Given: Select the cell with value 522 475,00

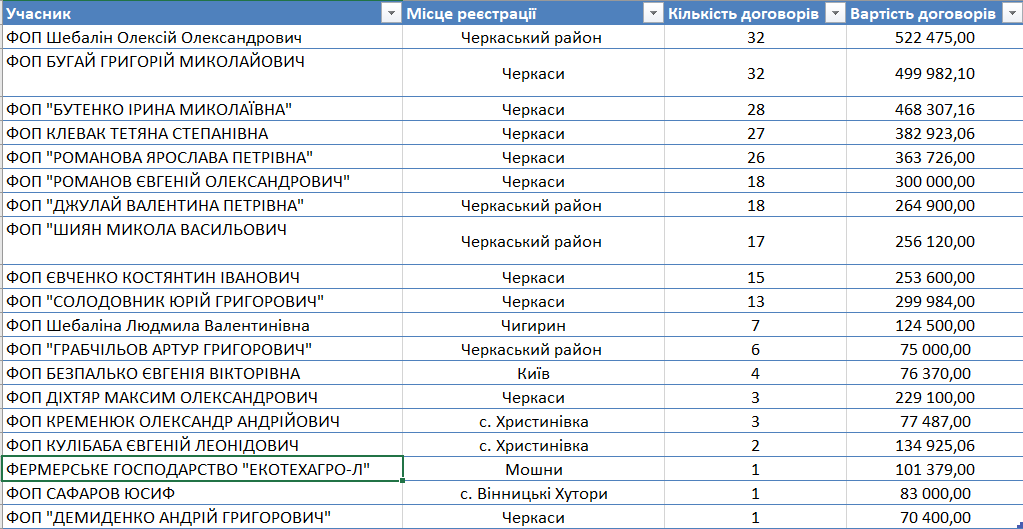Looking at the screenshot, I should coord(935,37).
